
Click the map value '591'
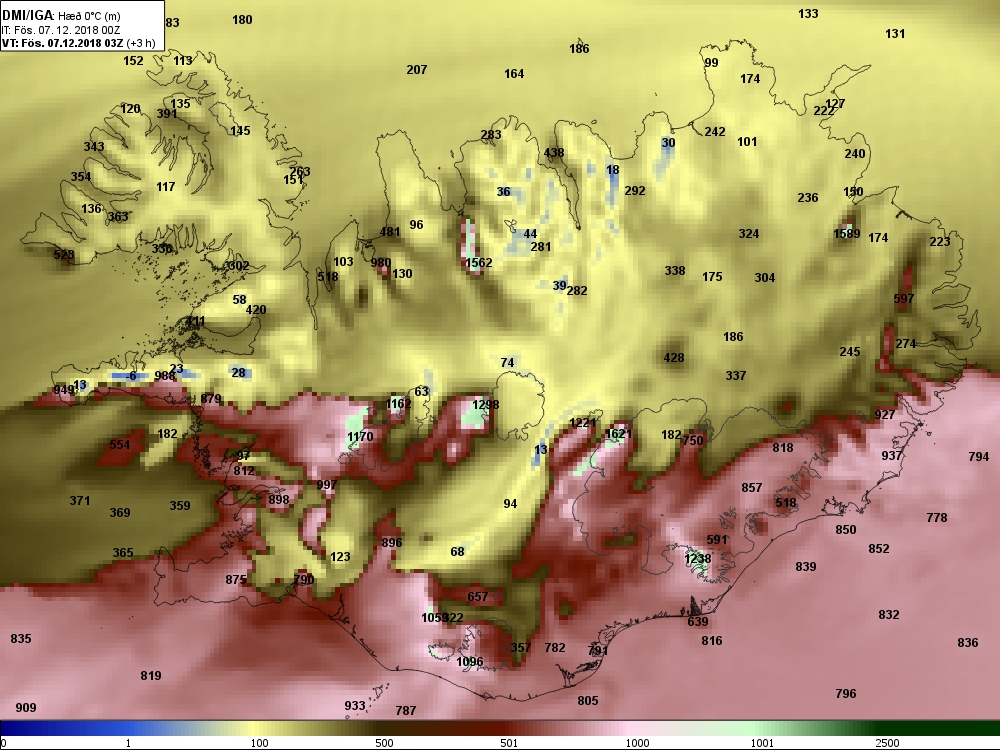(717, 540)
